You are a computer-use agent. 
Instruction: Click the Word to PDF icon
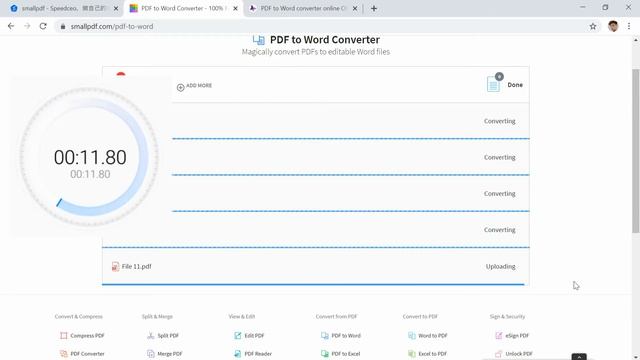[x=411, y=336]
